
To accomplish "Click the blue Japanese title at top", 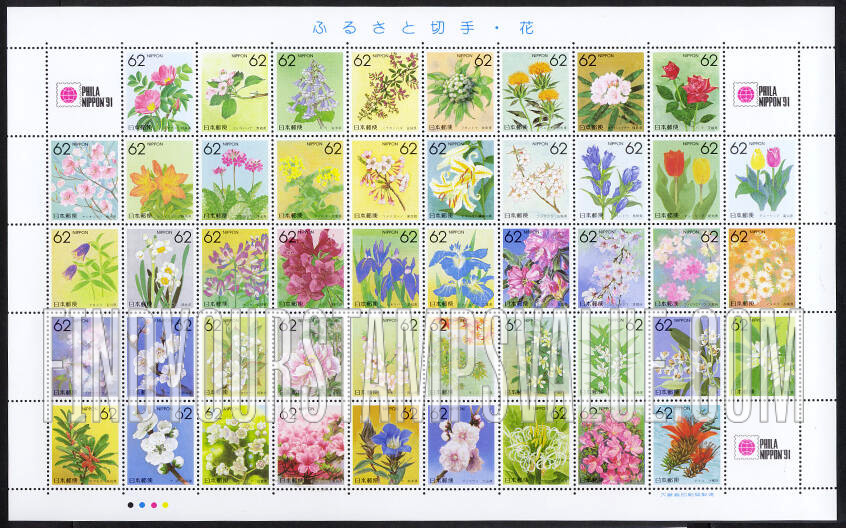I will click(422, 27).
